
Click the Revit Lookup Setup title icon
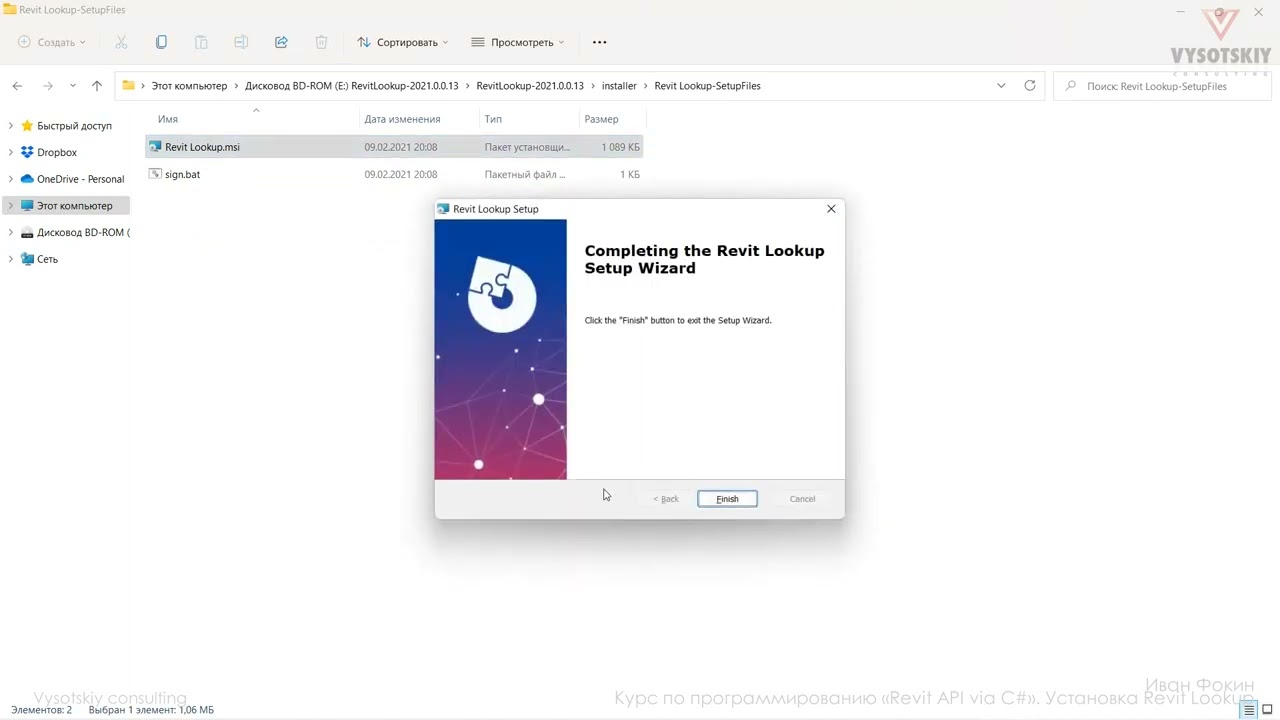(443, 209)
